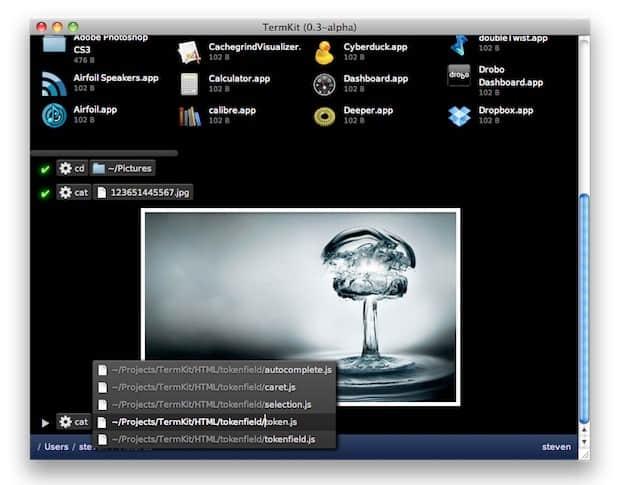Open the calibre.app books icon

pos(189,116)
